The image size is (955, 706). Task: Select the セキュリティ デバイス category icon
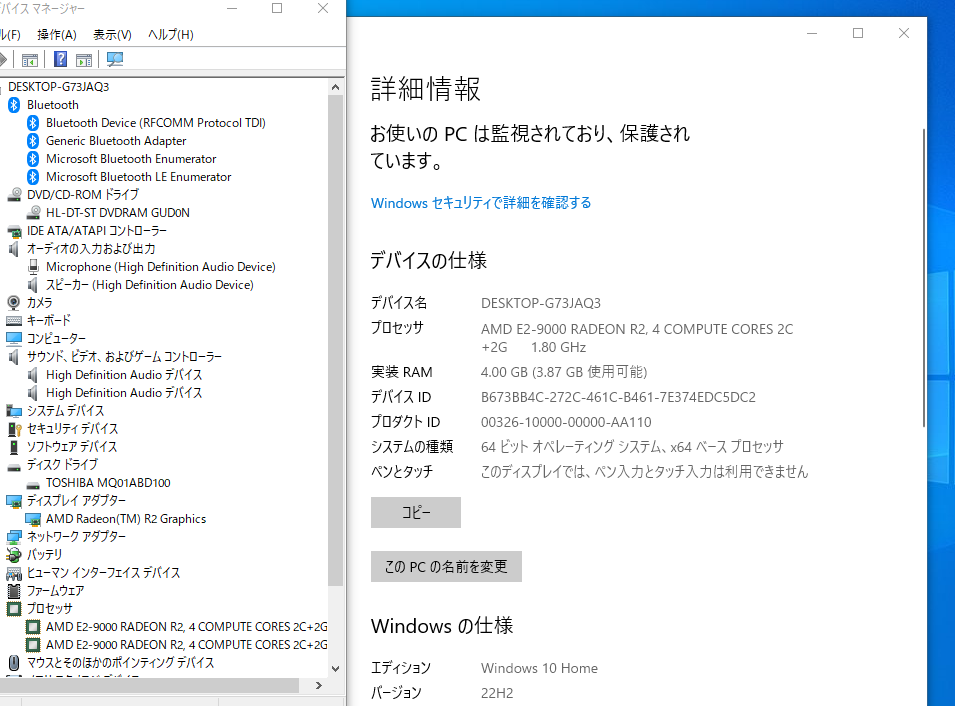(15, 429)
